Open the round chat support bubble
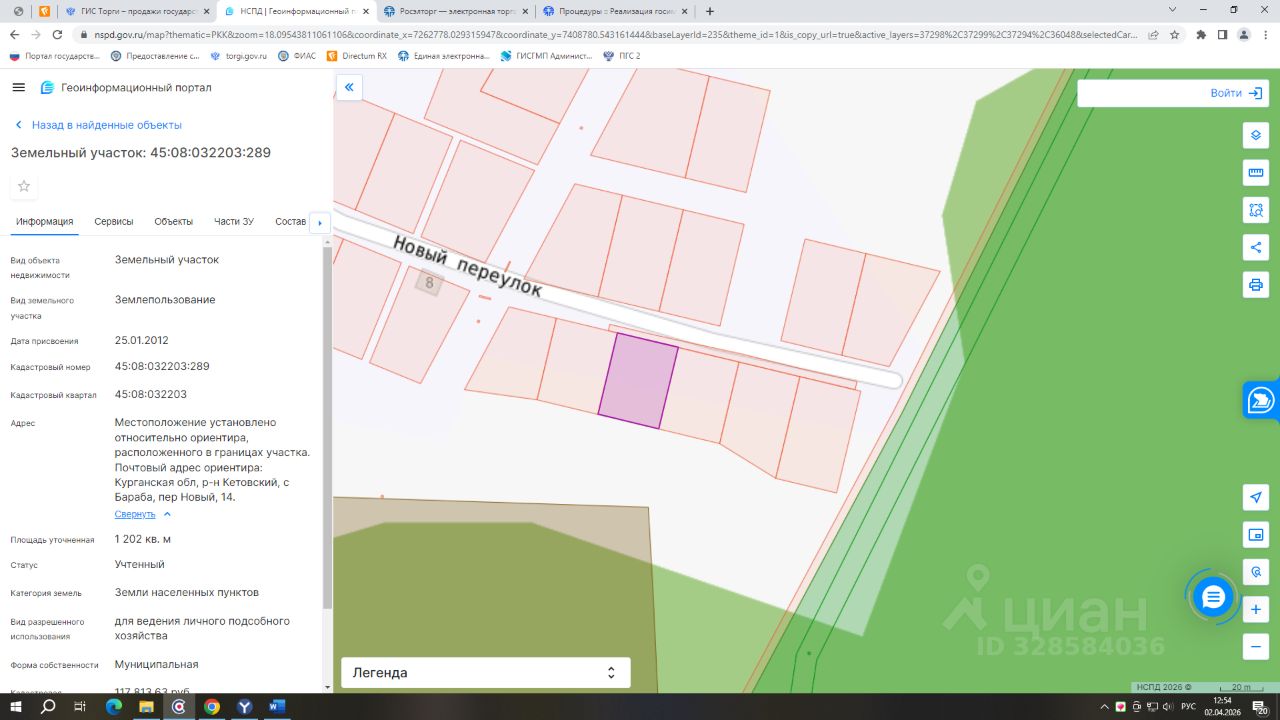Image resolution: width=1280 pixels, height=720 pixels. 1213,597
